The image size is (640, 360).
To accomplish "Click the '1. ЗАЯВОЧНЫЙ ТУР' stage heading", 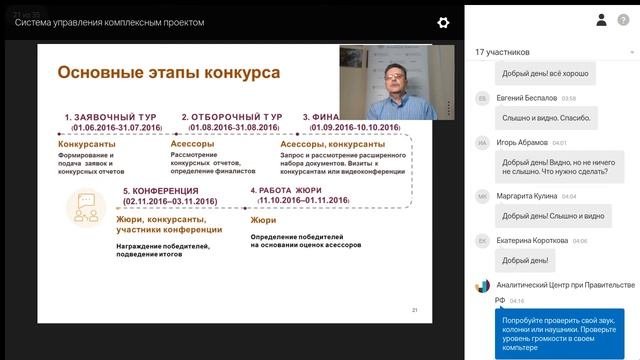I will tap(111, 117).
